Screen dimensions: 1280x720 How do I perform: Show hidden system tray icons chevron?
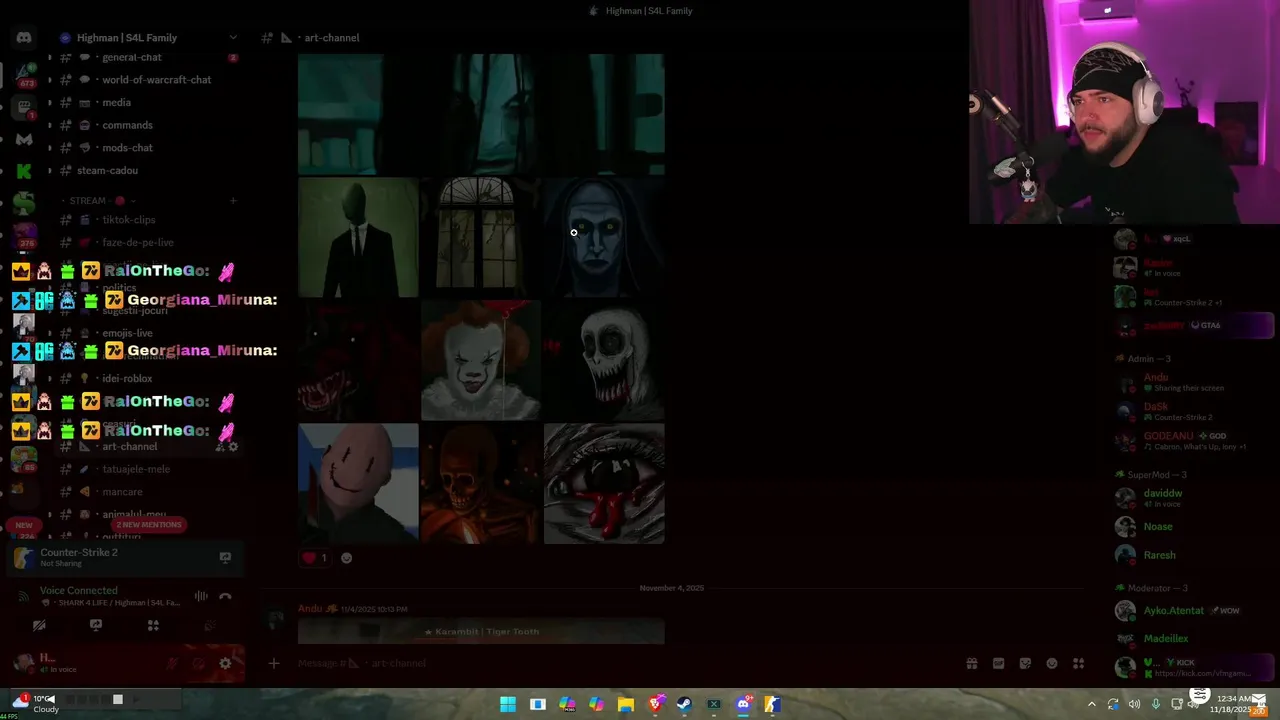pyautogui.click(x=1092, y=704)
